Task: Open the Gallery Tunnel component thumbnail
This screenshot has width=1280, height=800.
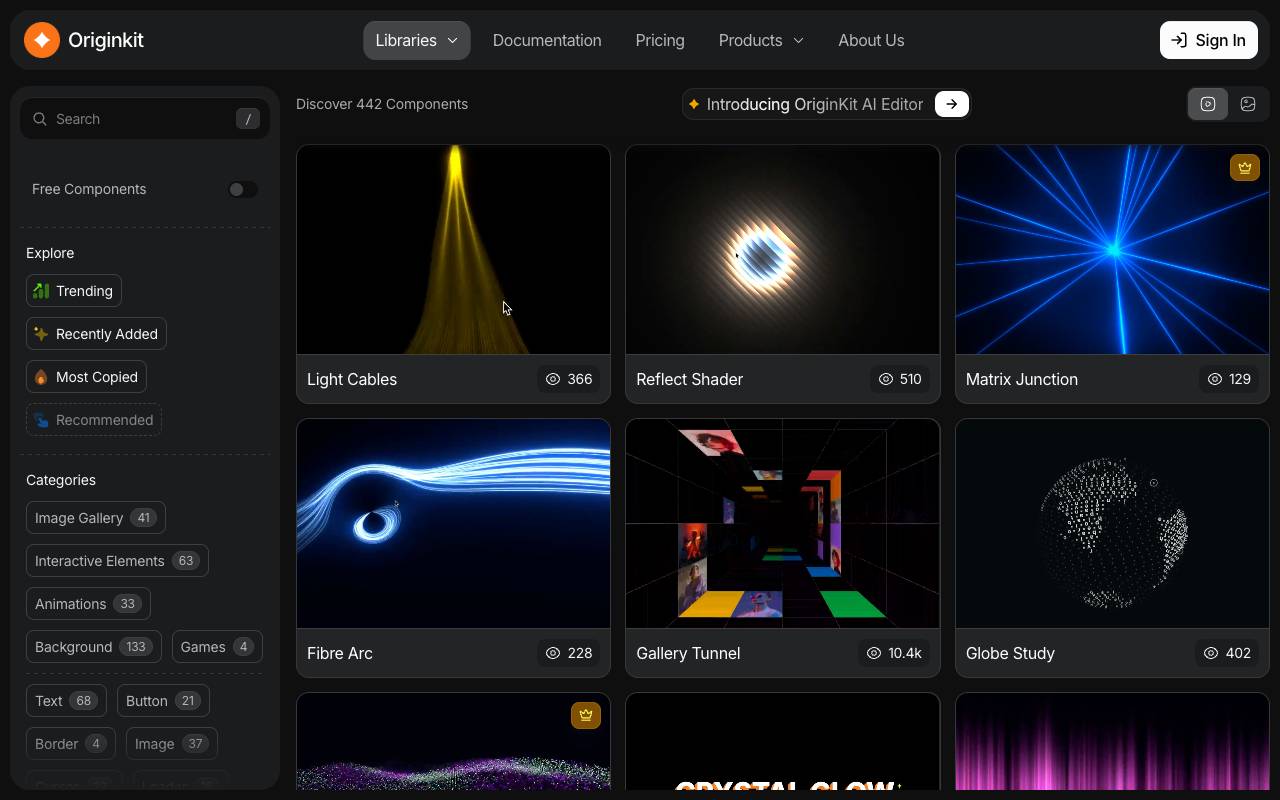Action: tap(782, 524)
